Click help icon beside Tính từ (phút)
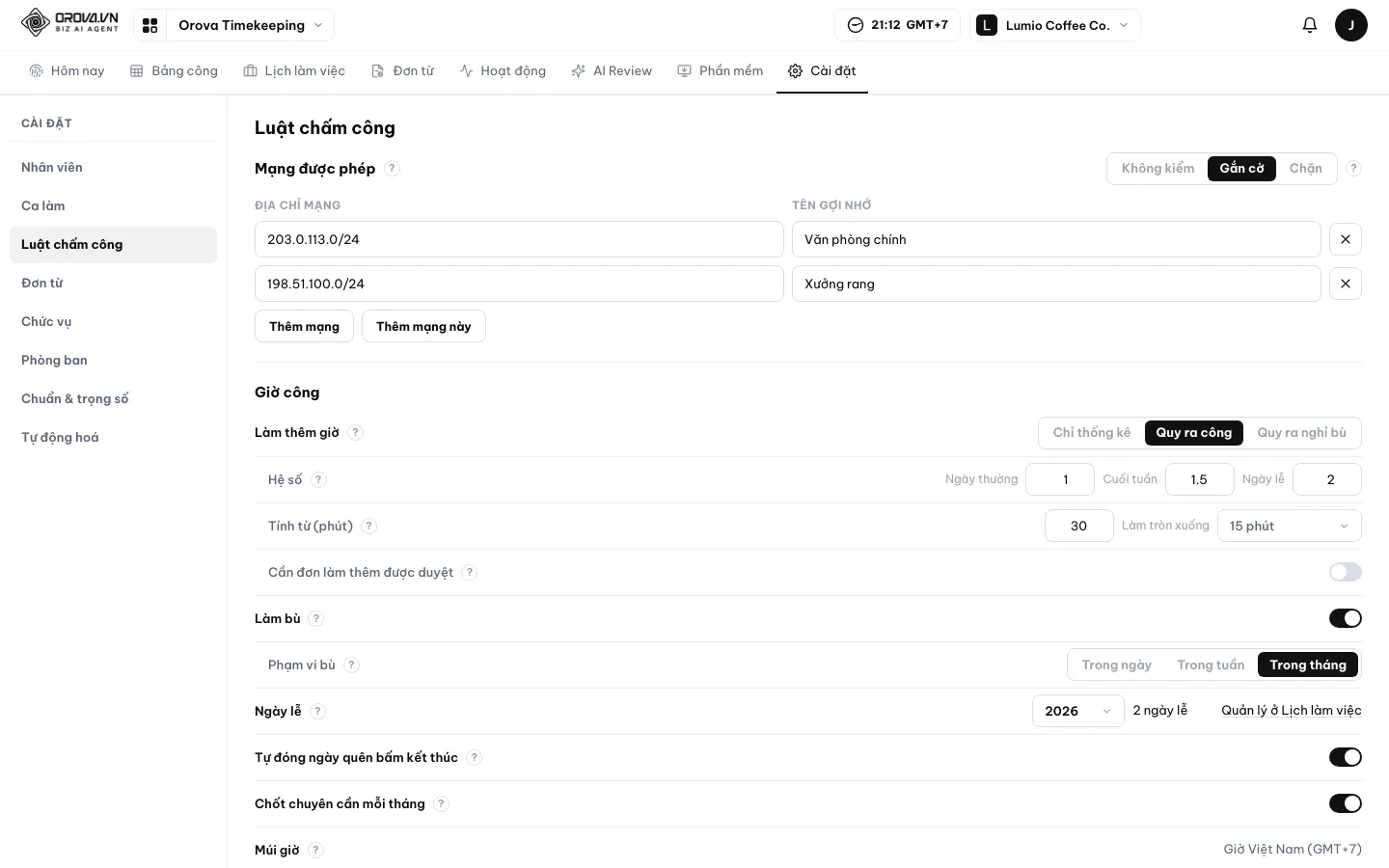 click(x=368, y=526)
